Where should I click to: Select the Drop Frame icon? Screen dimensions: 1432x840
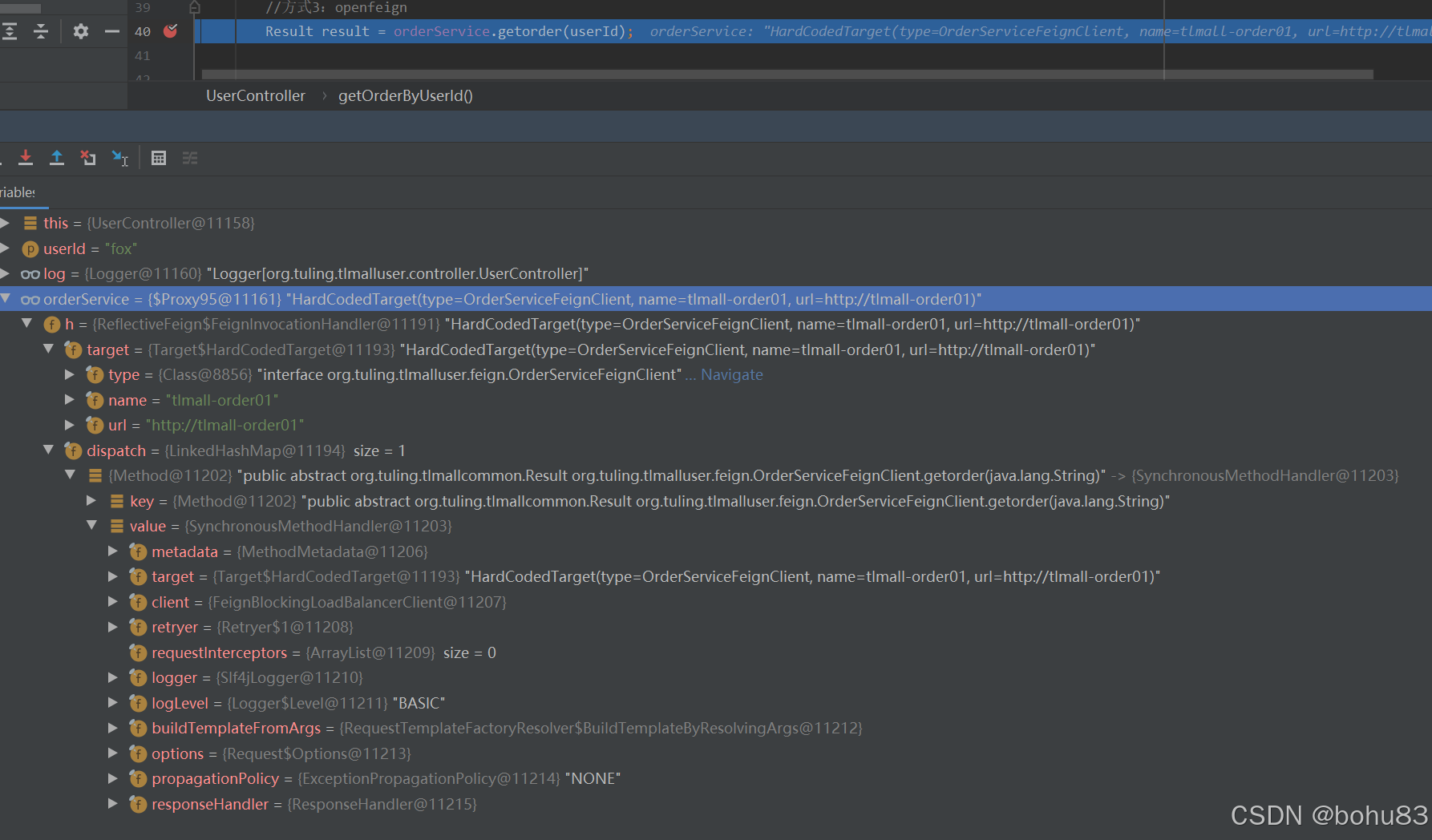pyautogui.click(x=88, y=158)
